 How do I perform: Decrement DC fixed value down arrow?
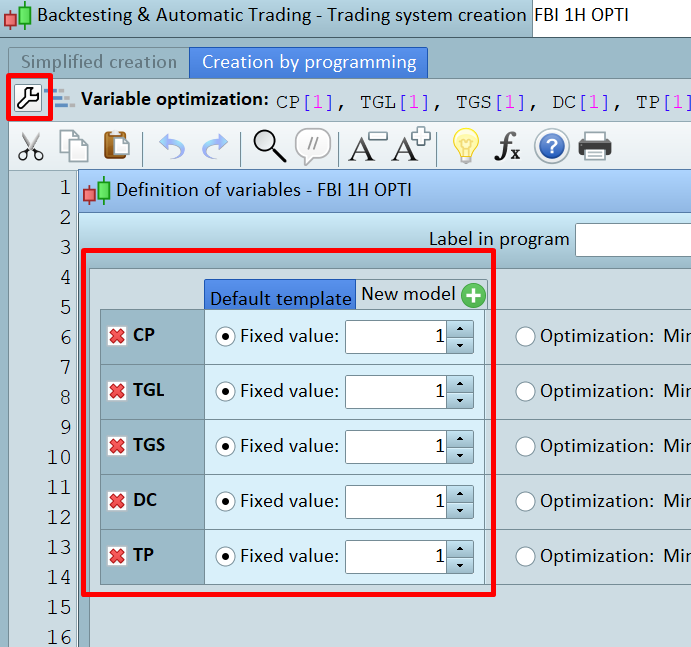click(460, 510)
